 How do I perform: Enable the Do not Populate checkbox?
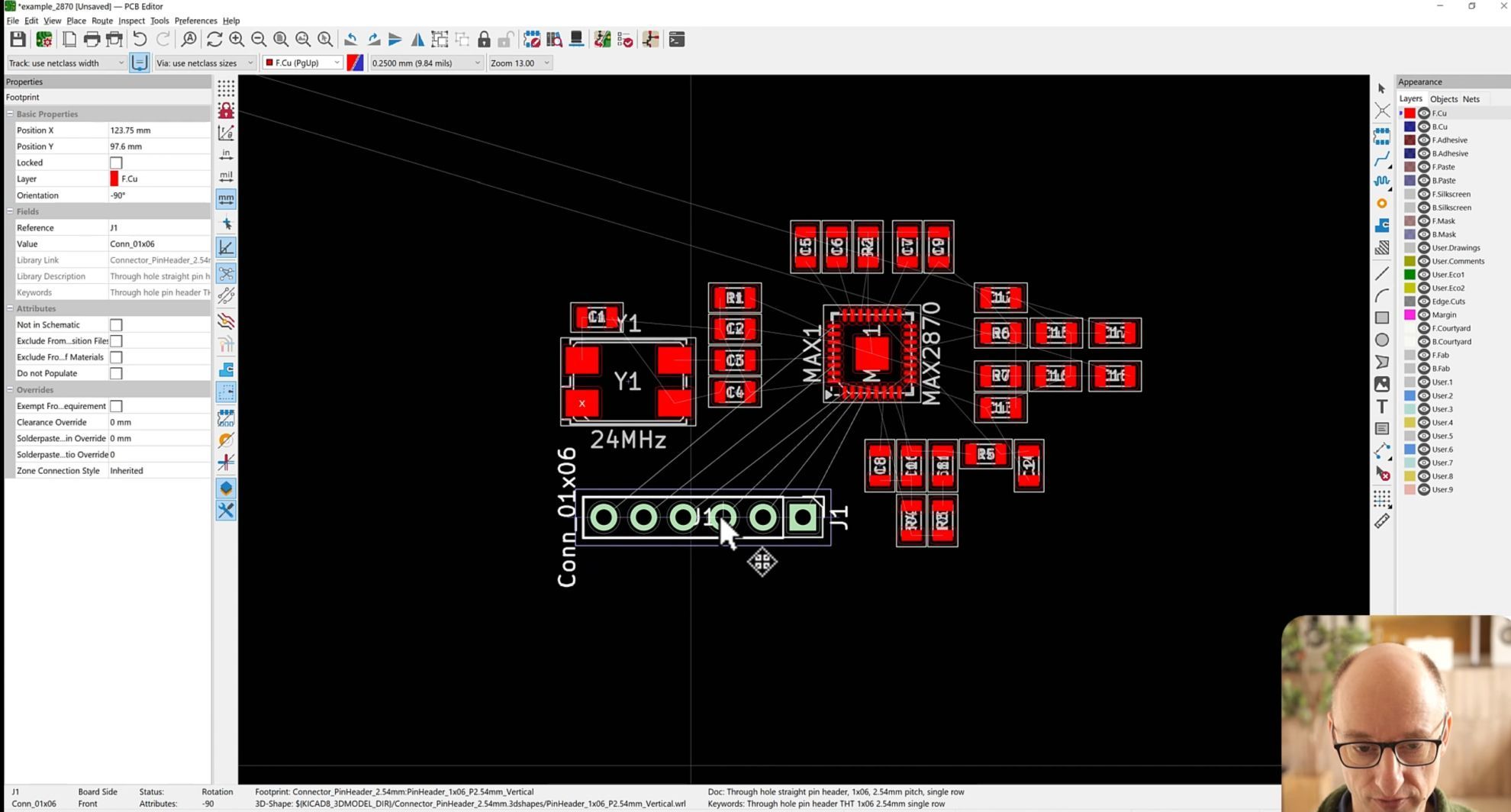pos(116,373)
